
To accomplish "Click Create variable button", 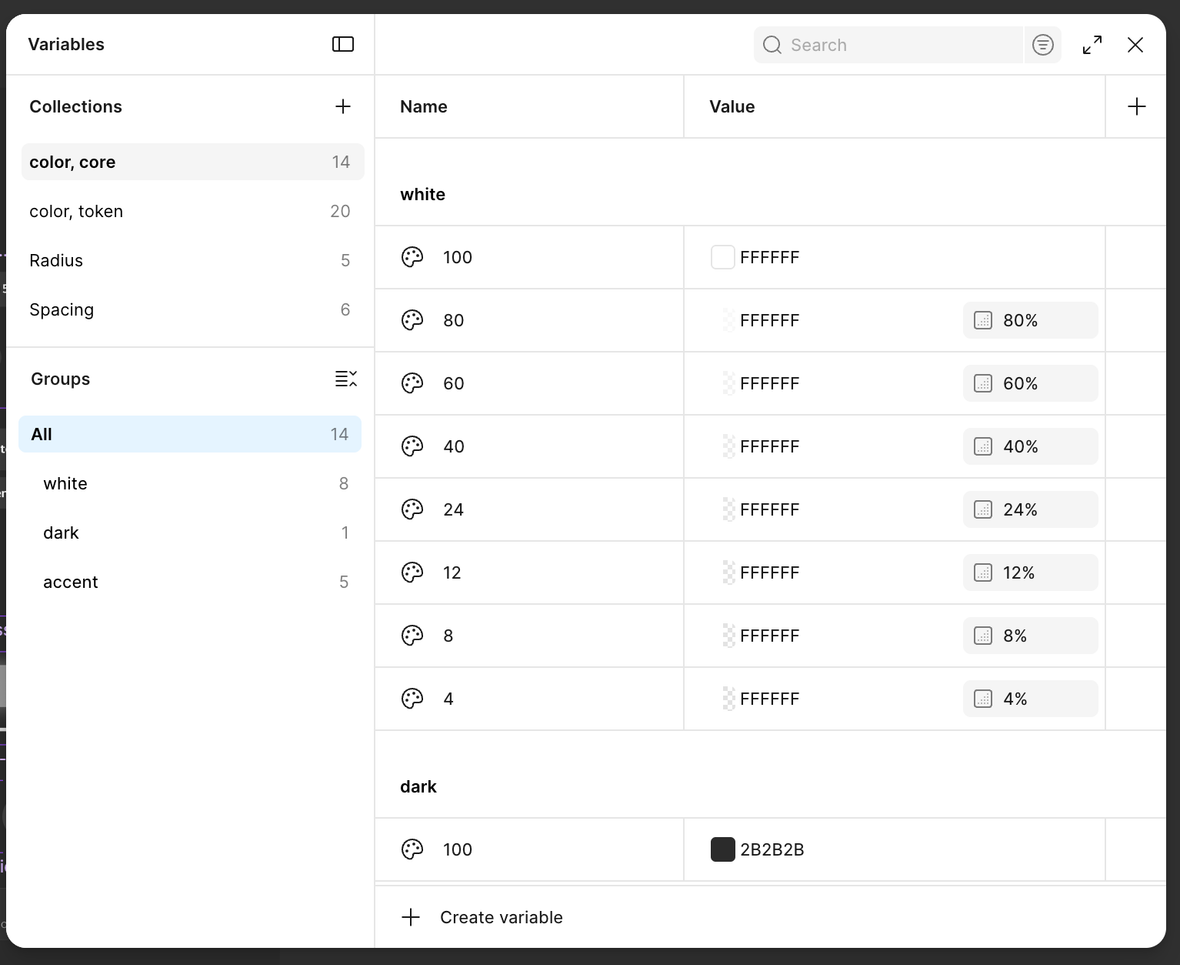I will tap(482, 917).
